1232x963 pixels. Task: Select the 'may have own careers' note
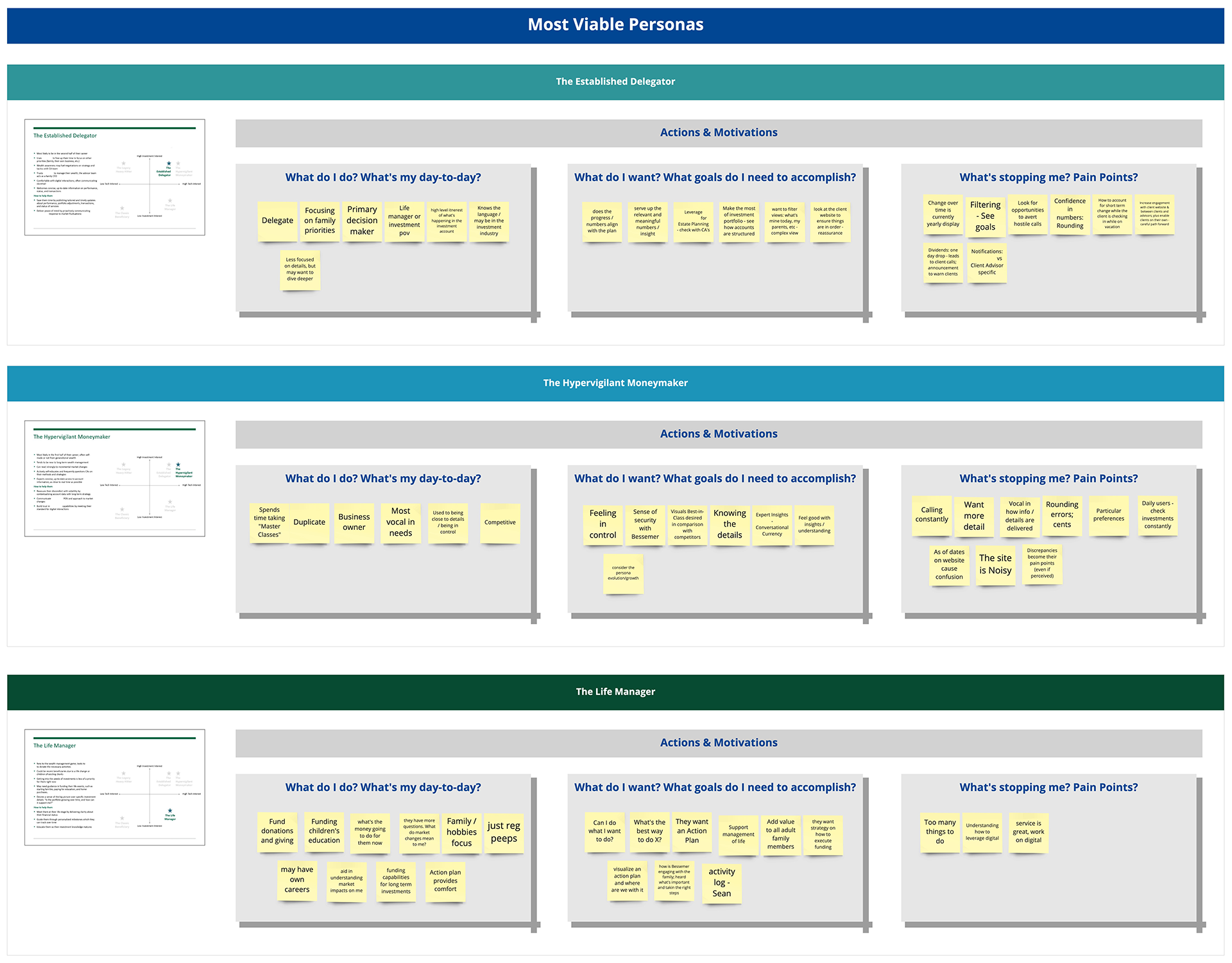pos(297,881)
